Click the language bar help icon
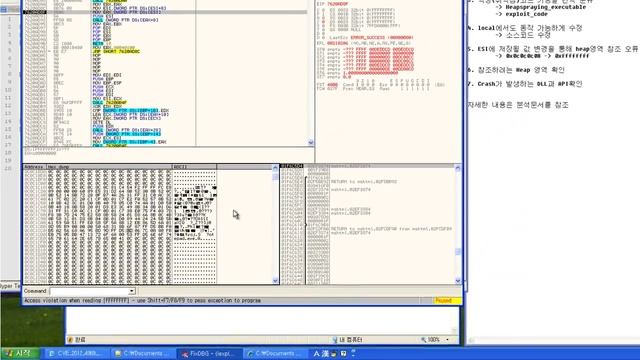The image size is (640, 360). click(x=343, y=353)
